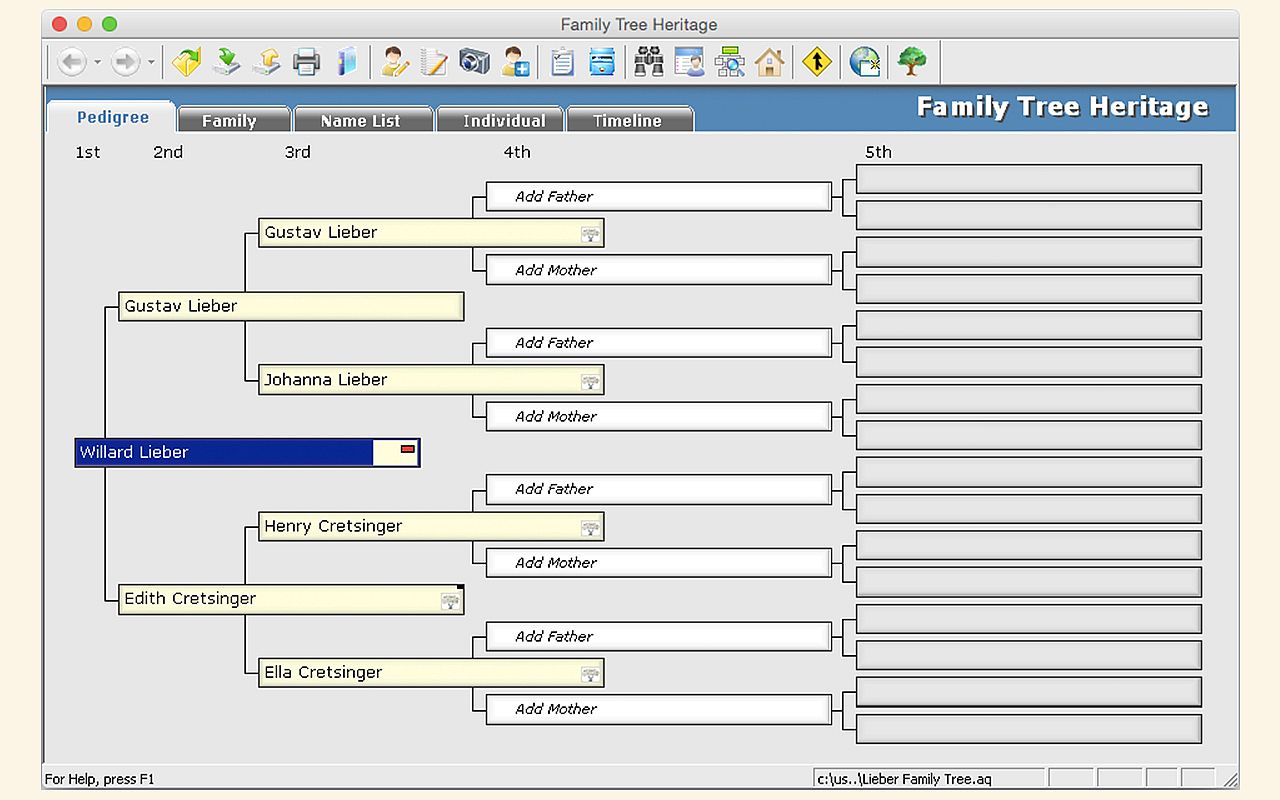Go to home person icon
This screenshot has width=1280, height=800.
pyautogui.click(x=769, y=63)
